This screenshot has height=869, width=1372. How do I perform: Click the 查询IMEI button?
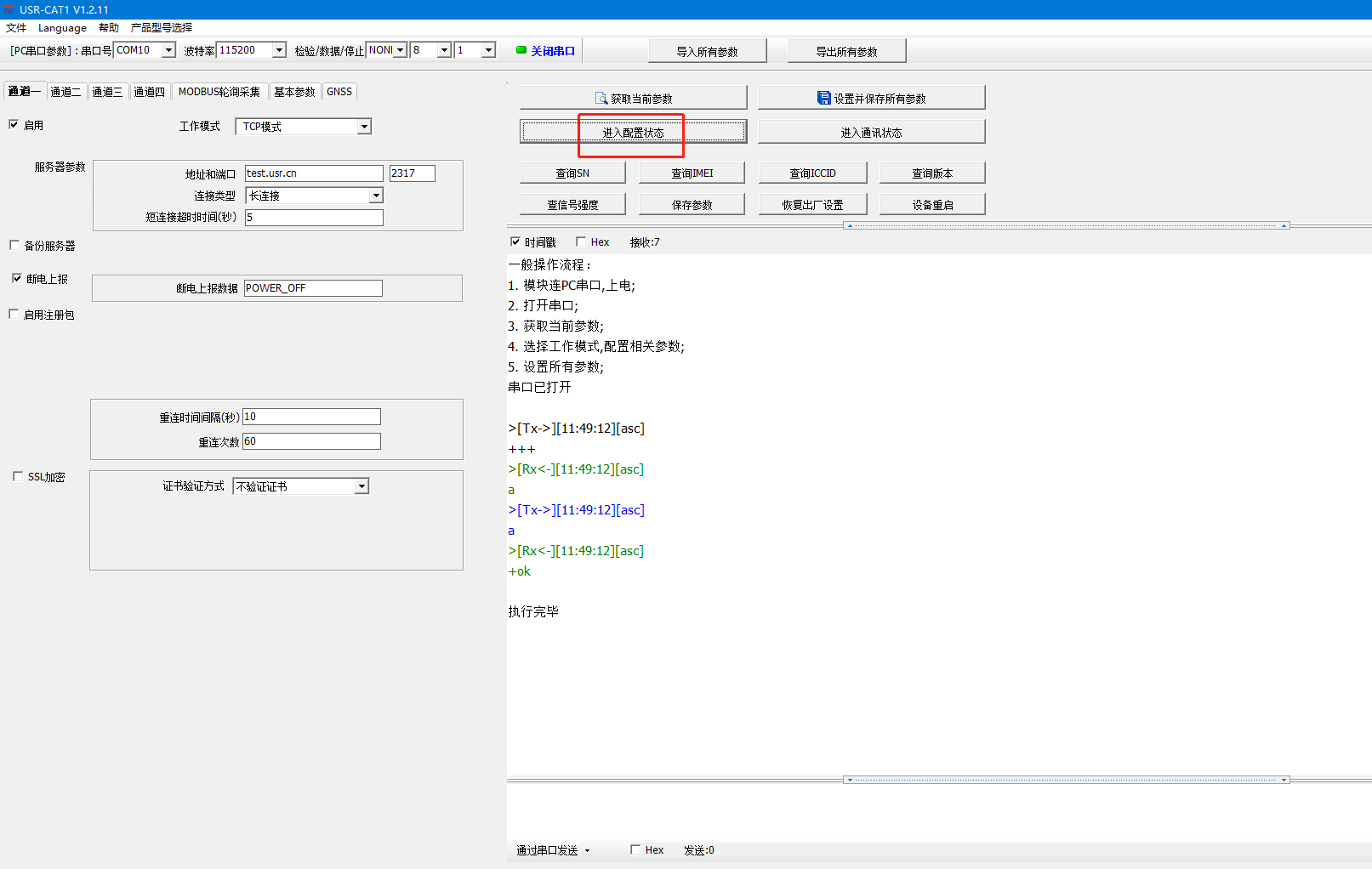[x=692, y=173]
